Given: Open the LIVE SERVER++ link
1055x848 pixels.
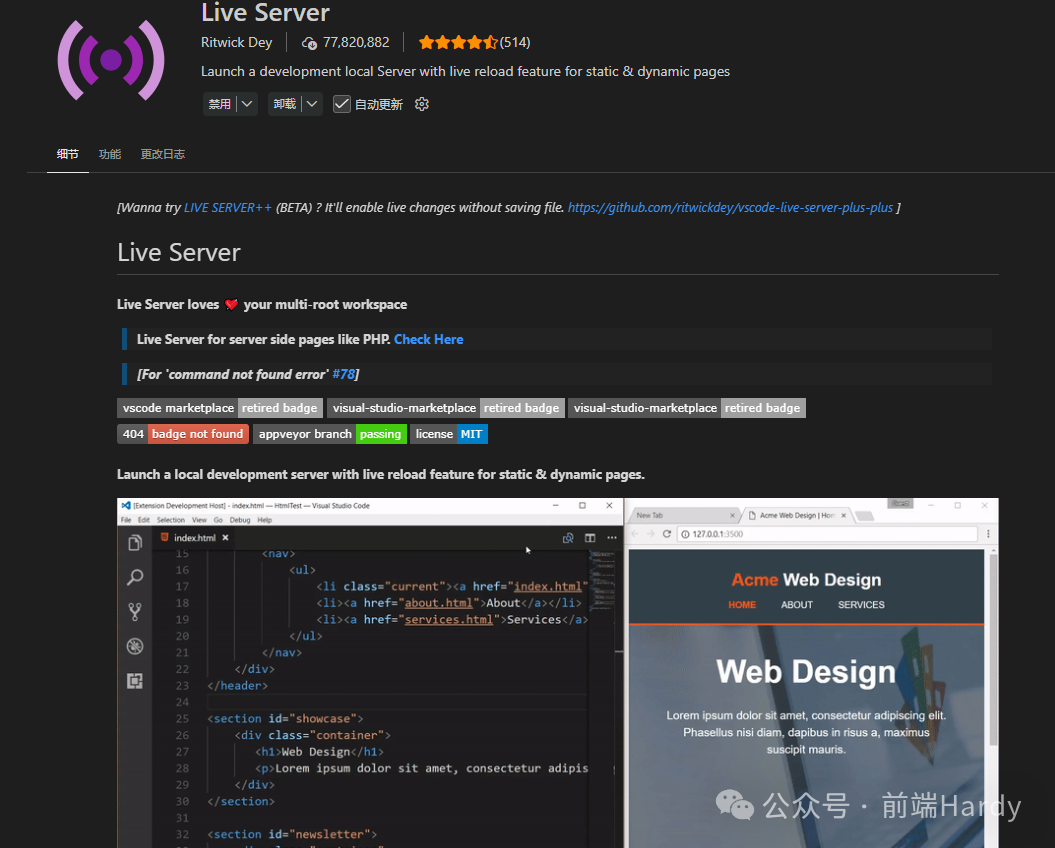Looking at the screenshot, I should click(x=228, y=207).
